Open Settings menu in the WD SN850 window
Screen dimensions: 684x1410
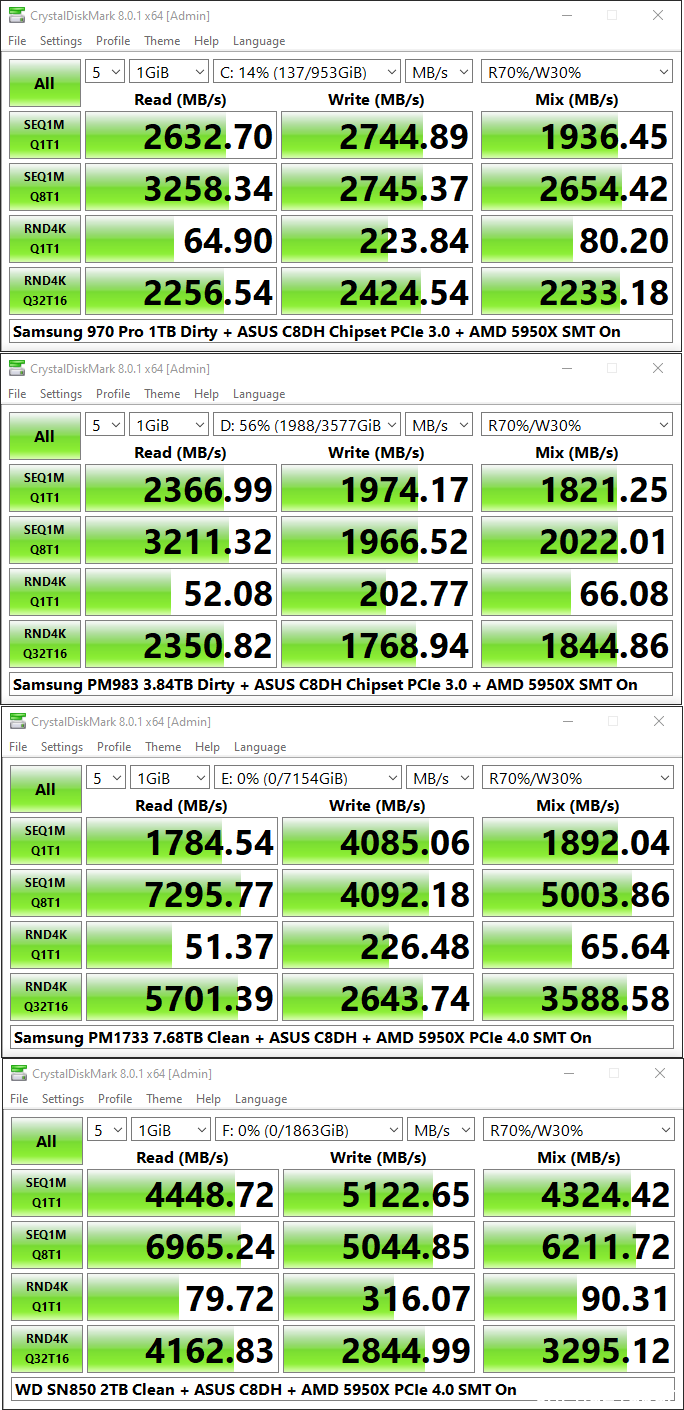pos(63,1099)
